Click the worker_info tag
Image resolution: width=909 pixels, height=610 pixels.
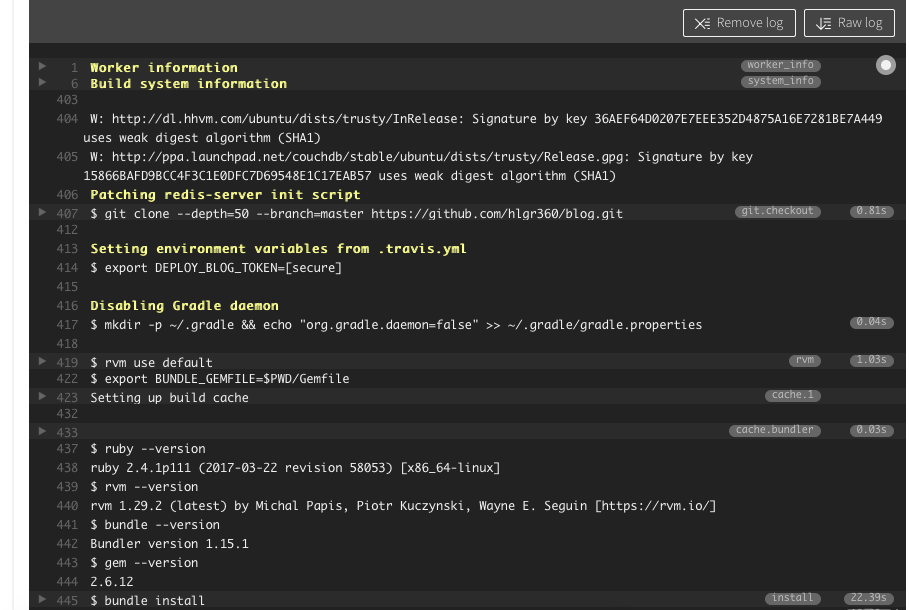pos(780,65)
